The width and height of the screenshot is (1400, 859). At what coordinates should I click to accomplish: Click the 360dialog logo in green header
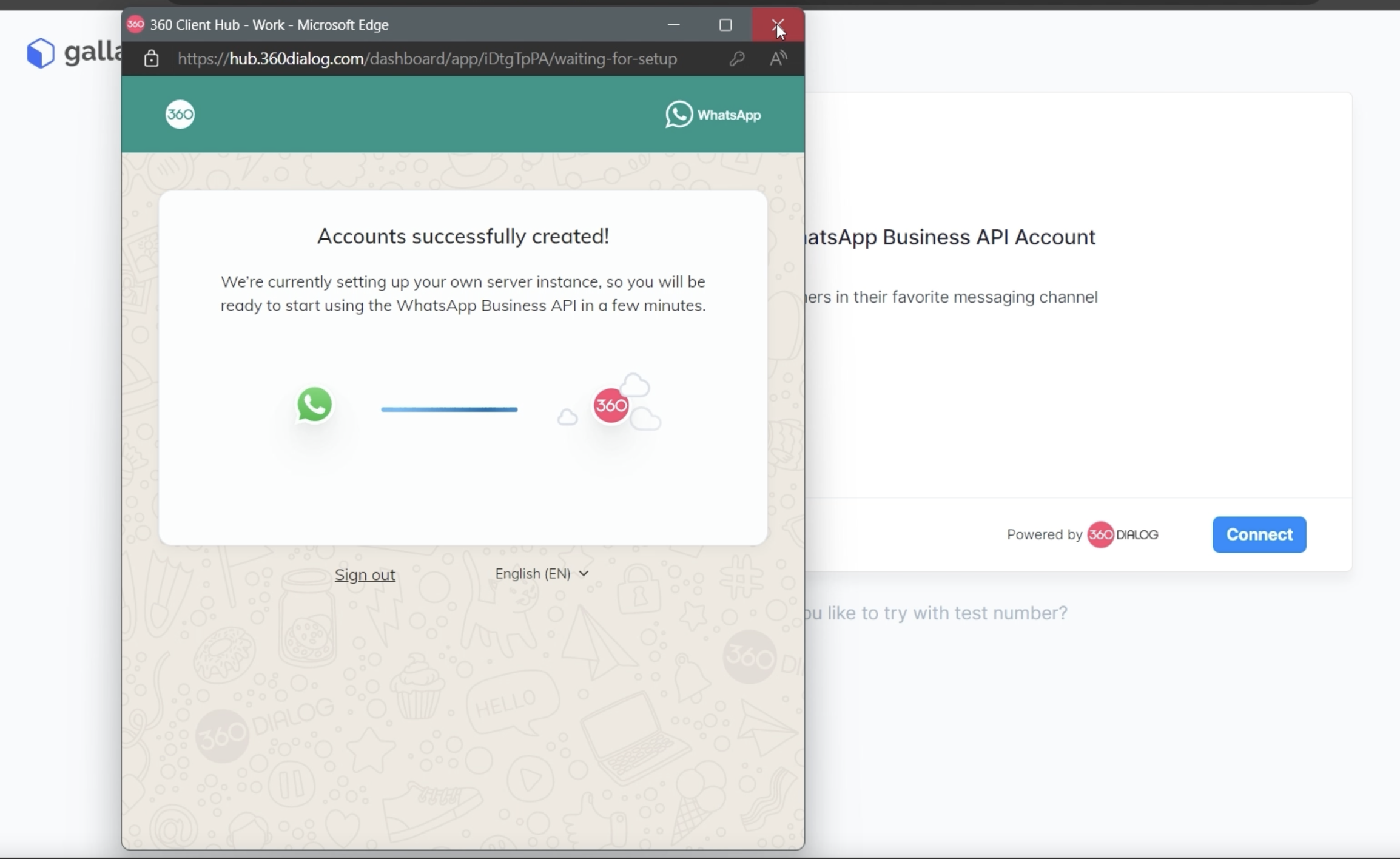coord(180,114)
